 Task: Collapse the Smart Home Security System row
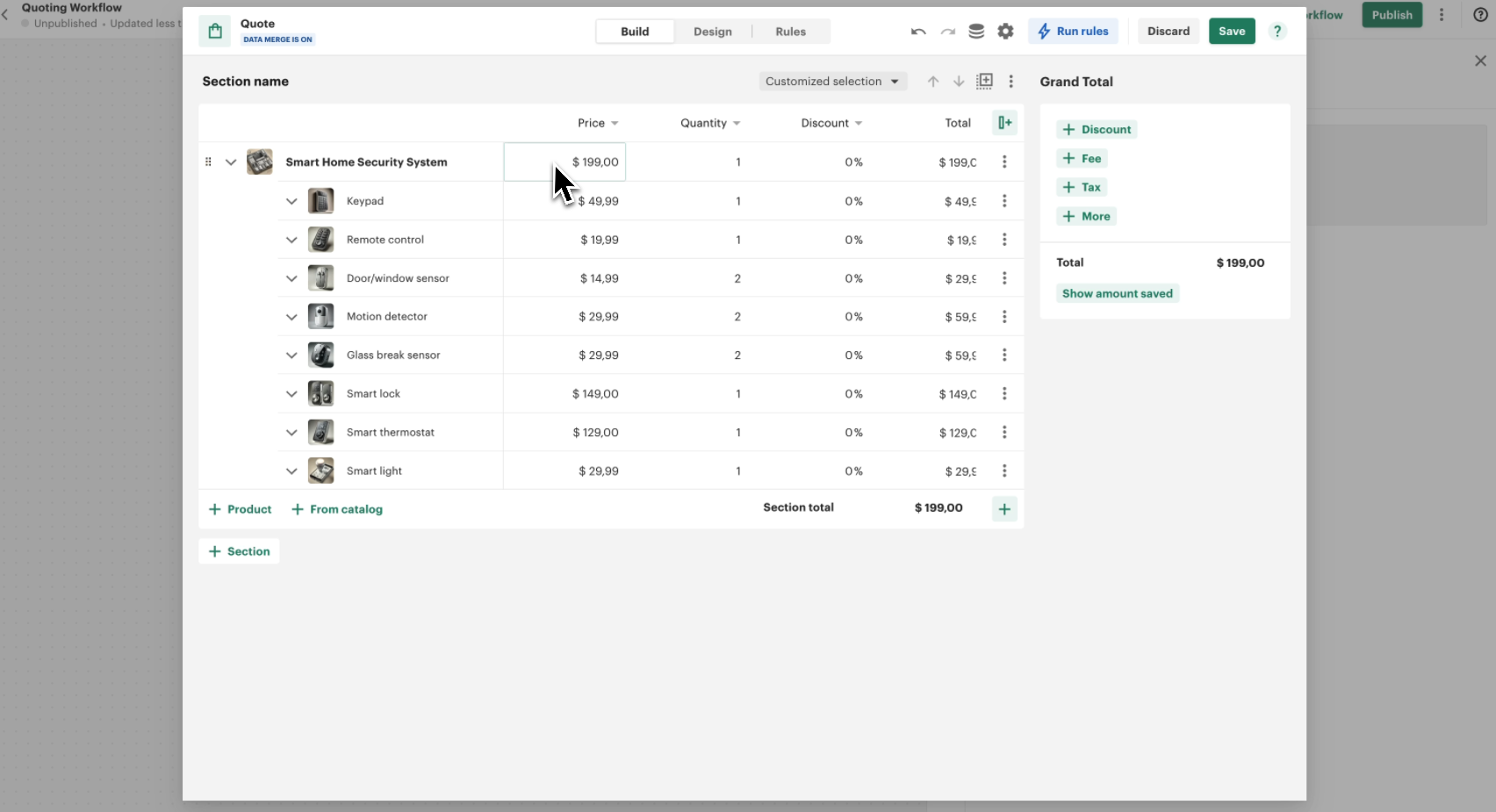(x=231, y=162)
